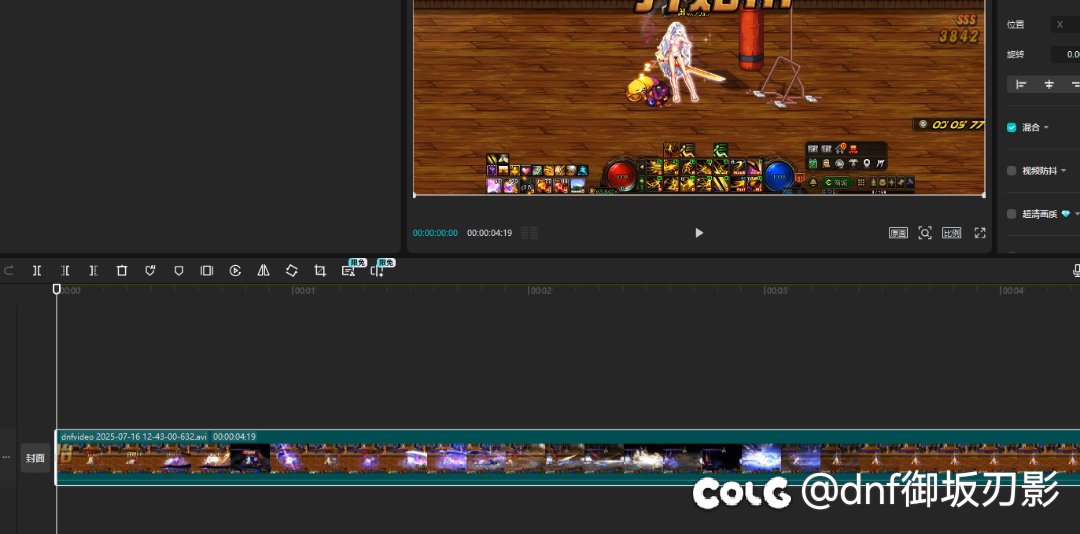Click the caption tool with first 限免 badge
Image resolution: width=1080 pixels, height=534 pixels.
pyautogui.click(x=349, y=271)
